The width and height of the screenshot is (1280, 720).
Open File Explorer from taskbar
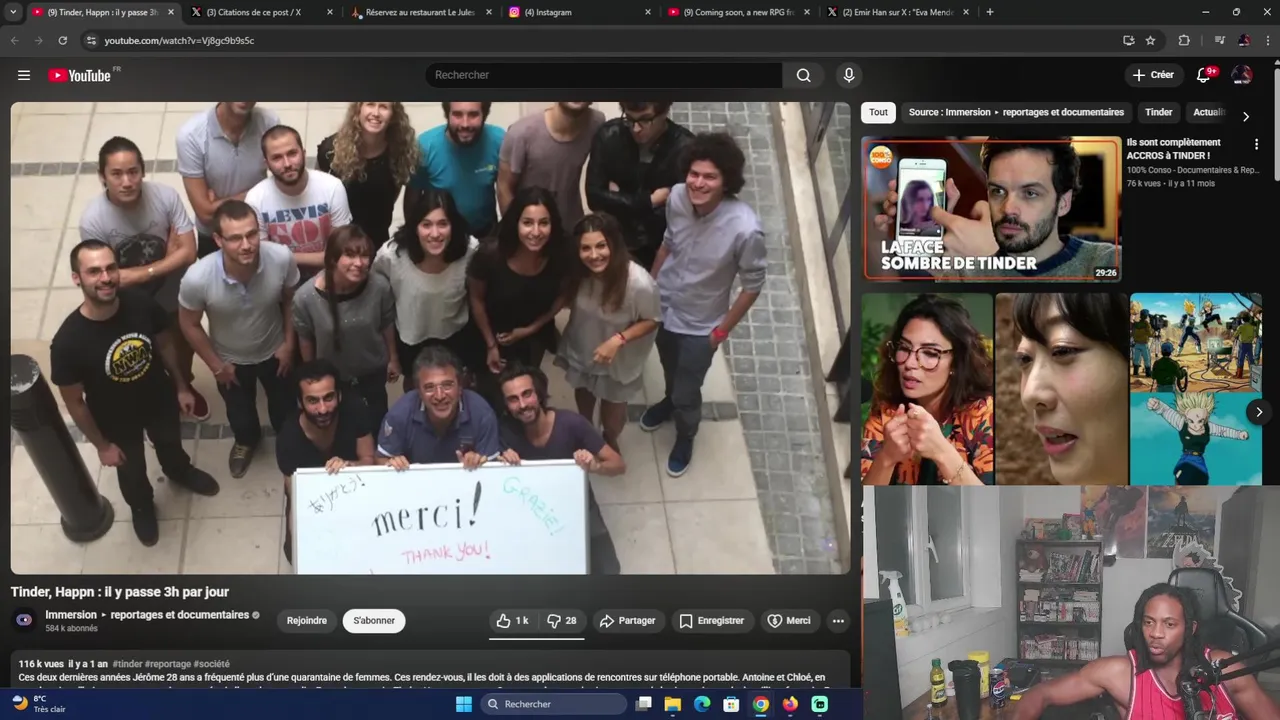coord(673,704)
